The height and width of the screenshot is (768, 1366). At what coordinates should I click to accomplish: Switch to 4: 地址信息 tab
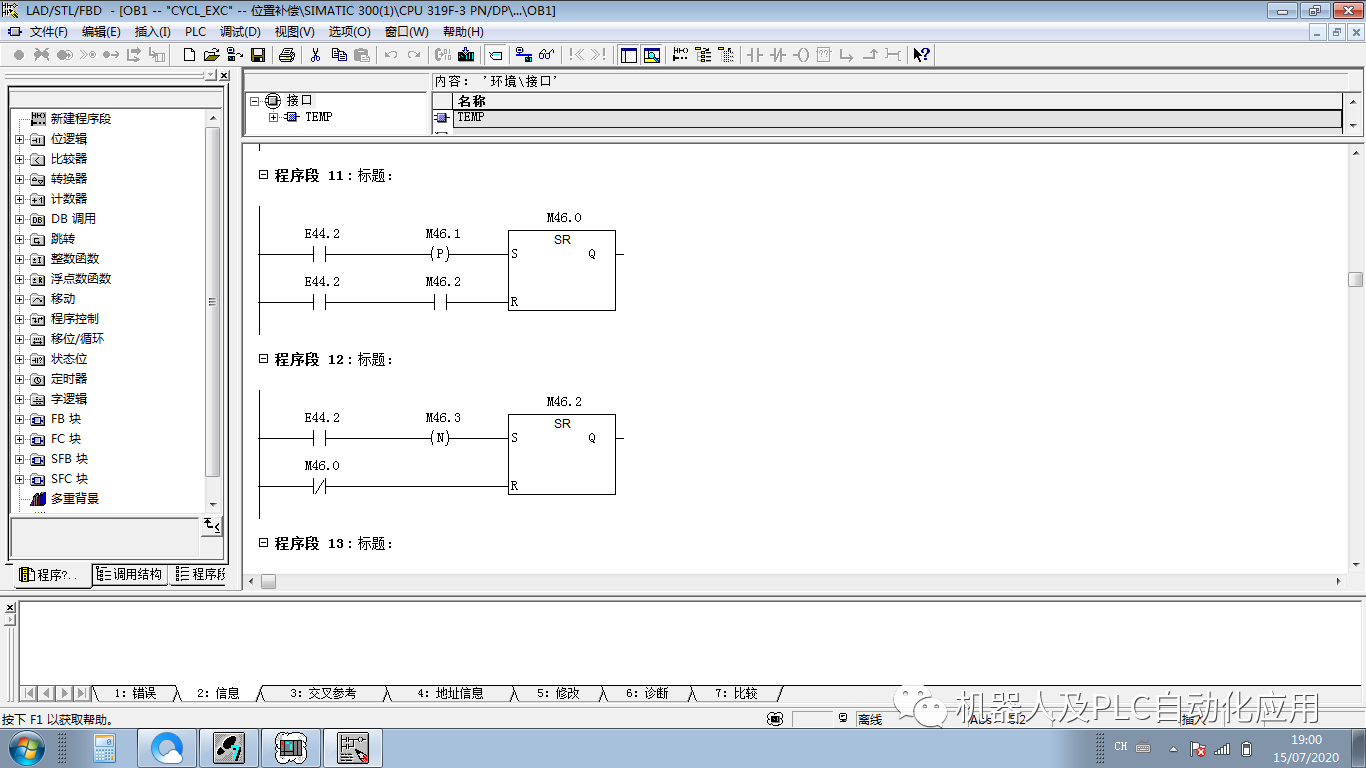click(x=450, y=693)
